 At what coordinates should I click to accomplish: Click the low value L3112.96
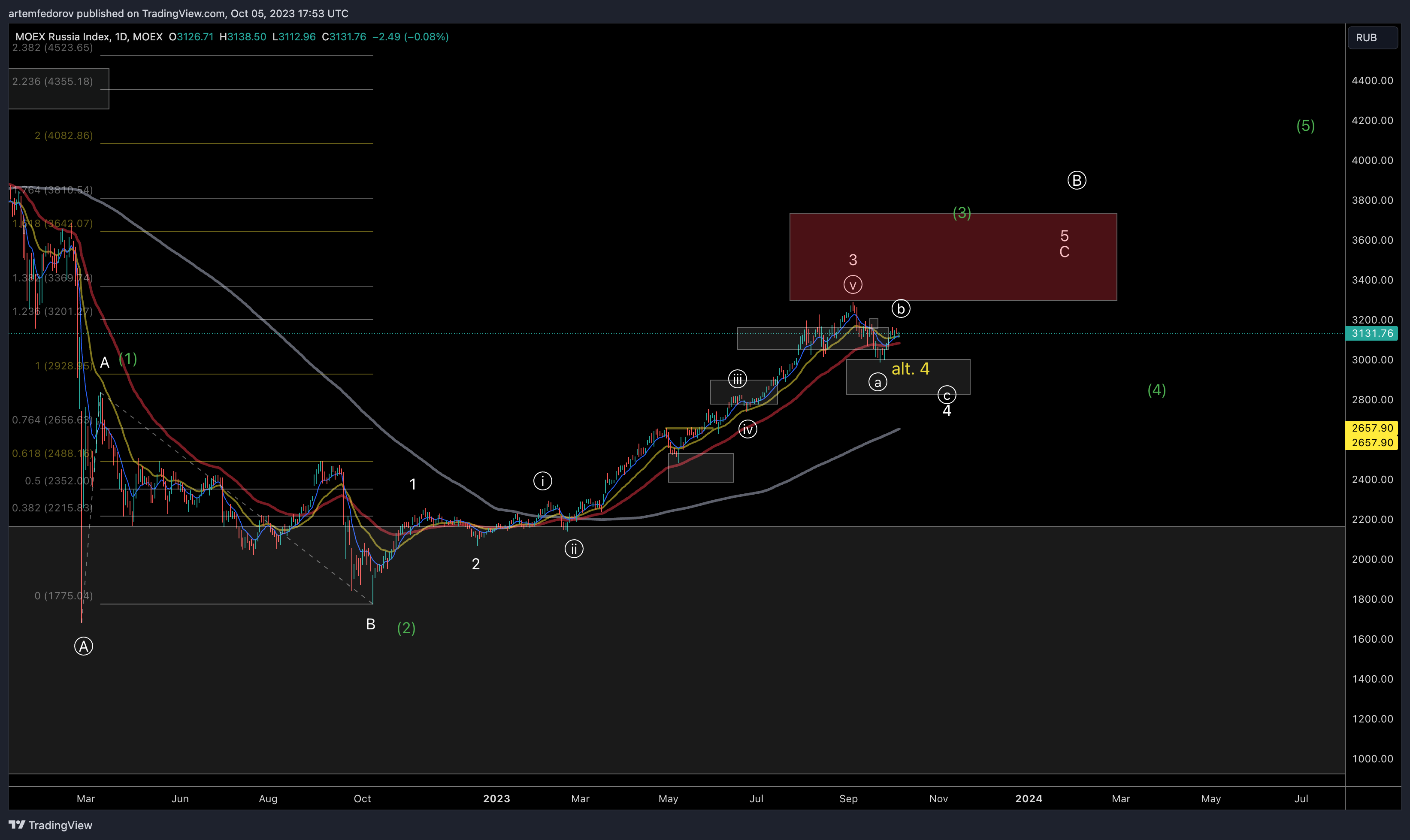[294, 37]
